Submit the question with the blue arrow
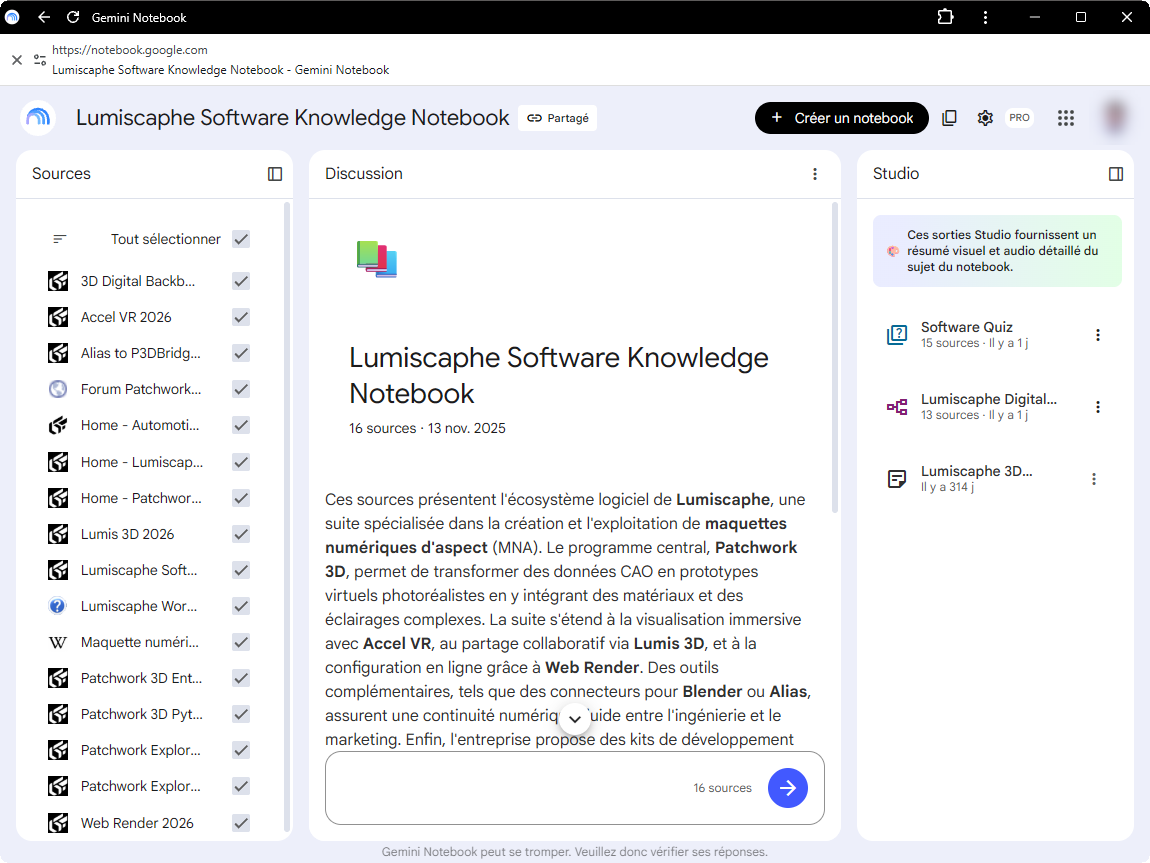 (788, 787)
